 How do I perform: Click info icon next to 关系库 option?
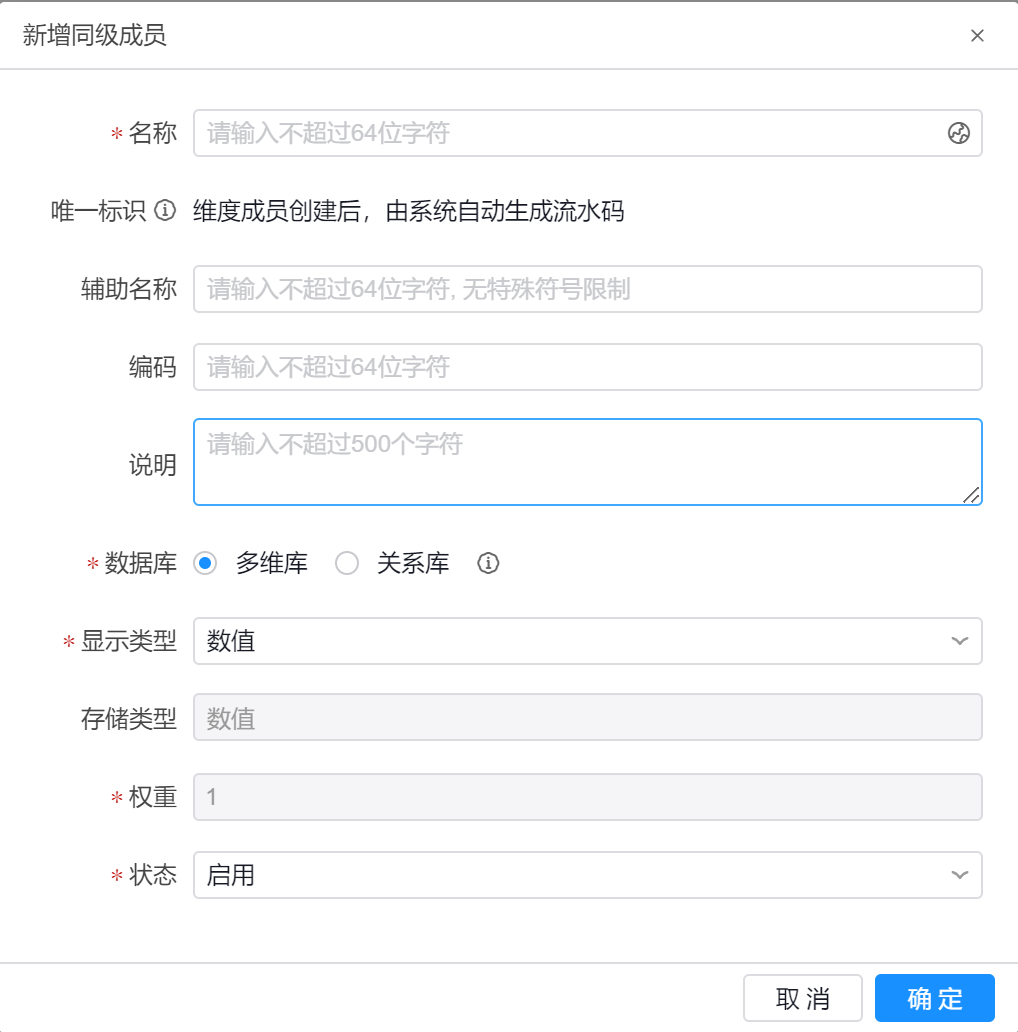[488, 564]
